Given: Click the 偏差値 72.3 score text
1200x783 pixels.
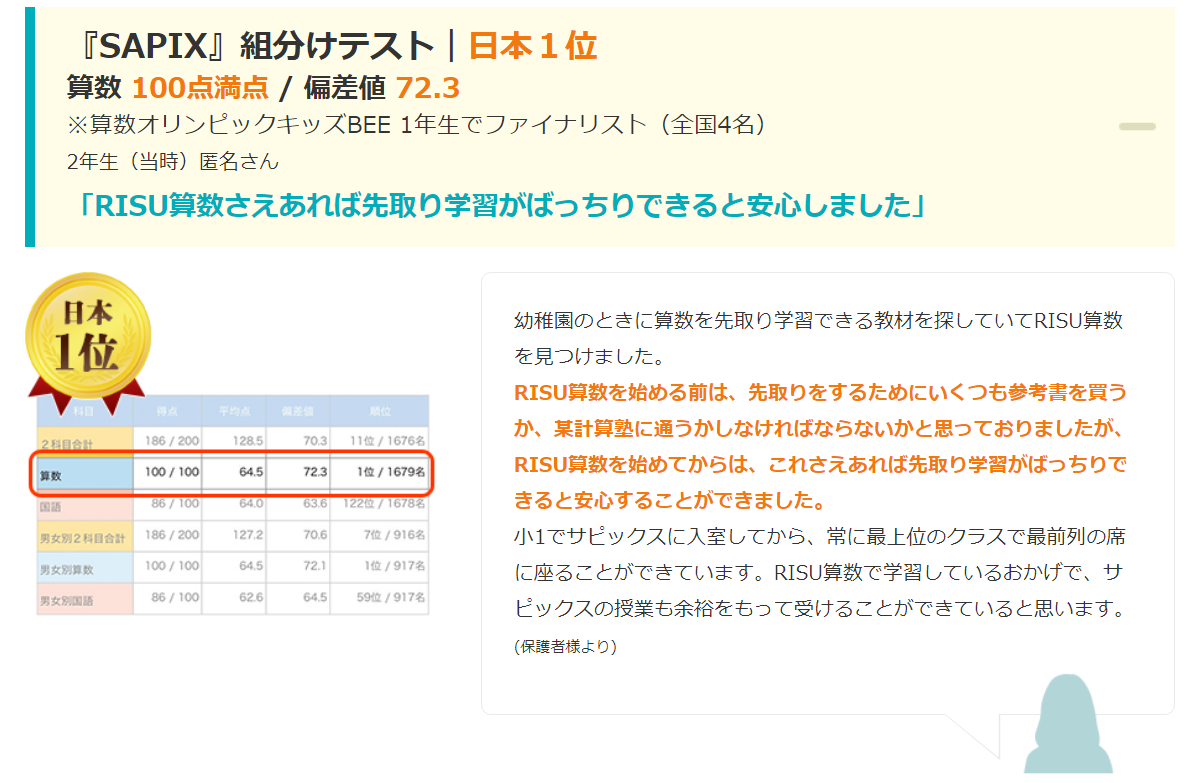Looking at the screenshot, I should coord(381,89).
